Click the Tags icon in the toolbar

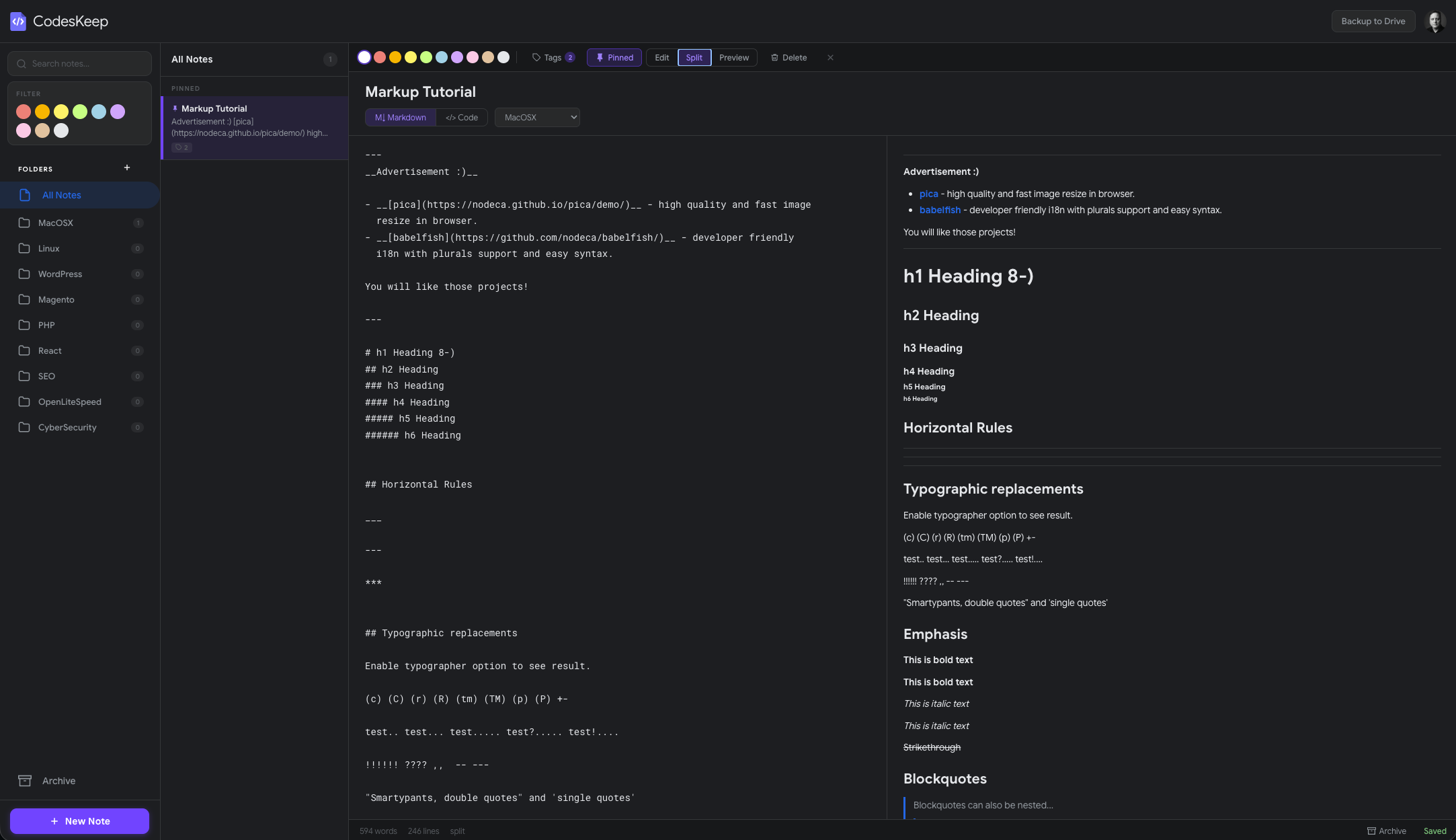pyautogui.click(x=536, y=58)
